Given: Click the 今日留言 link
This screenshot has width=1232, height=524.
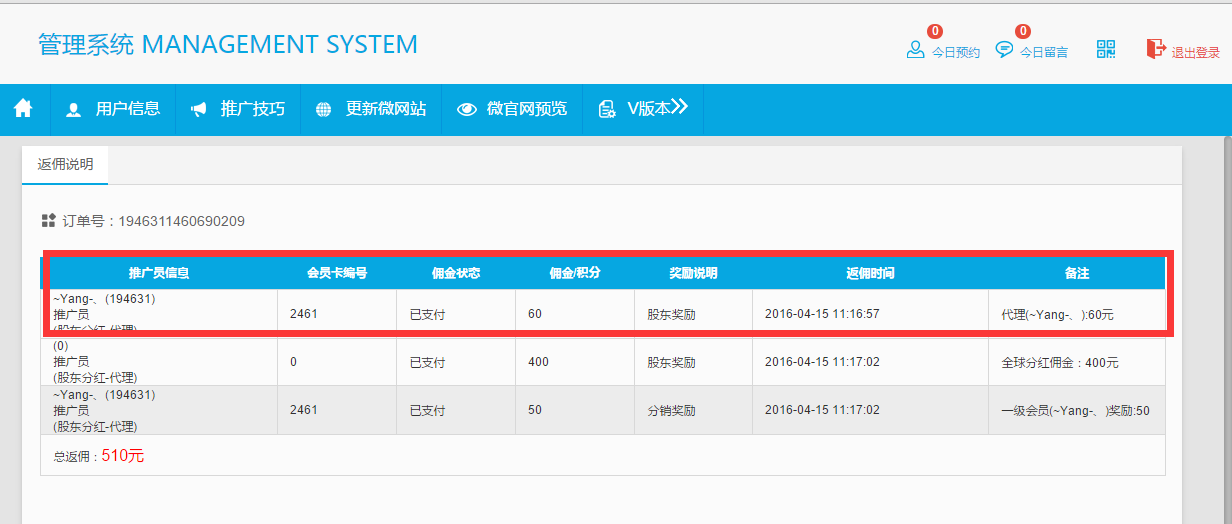Looking at the screenshot, I should (x=1043, y=53).
